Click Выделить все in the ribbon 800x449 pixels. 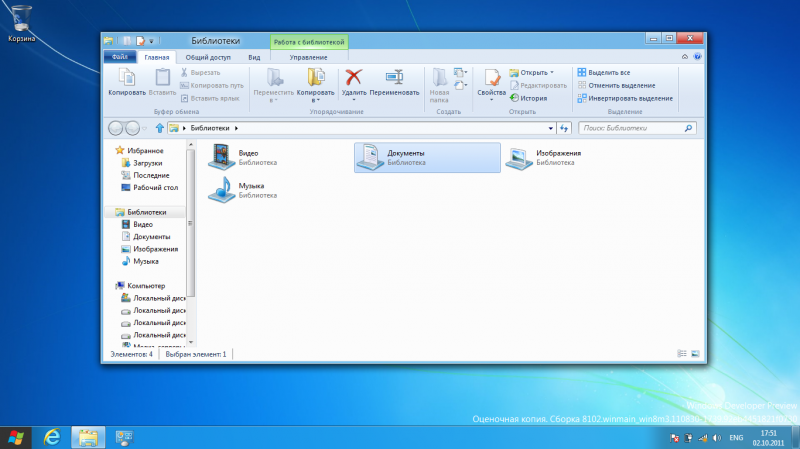click(608, 73)
